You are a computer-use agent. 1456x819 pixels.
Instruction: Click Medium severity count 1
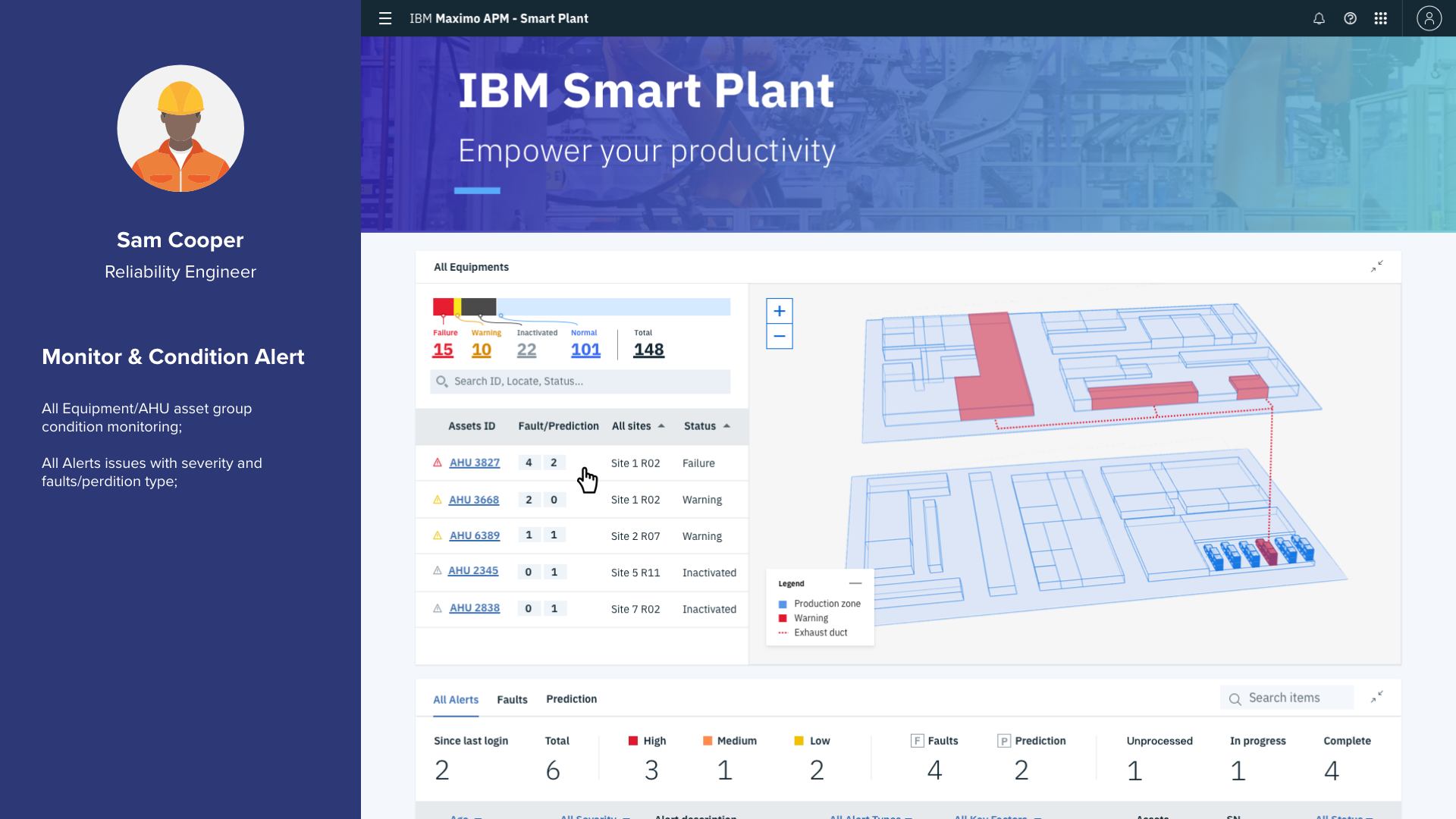coord(725,770)
